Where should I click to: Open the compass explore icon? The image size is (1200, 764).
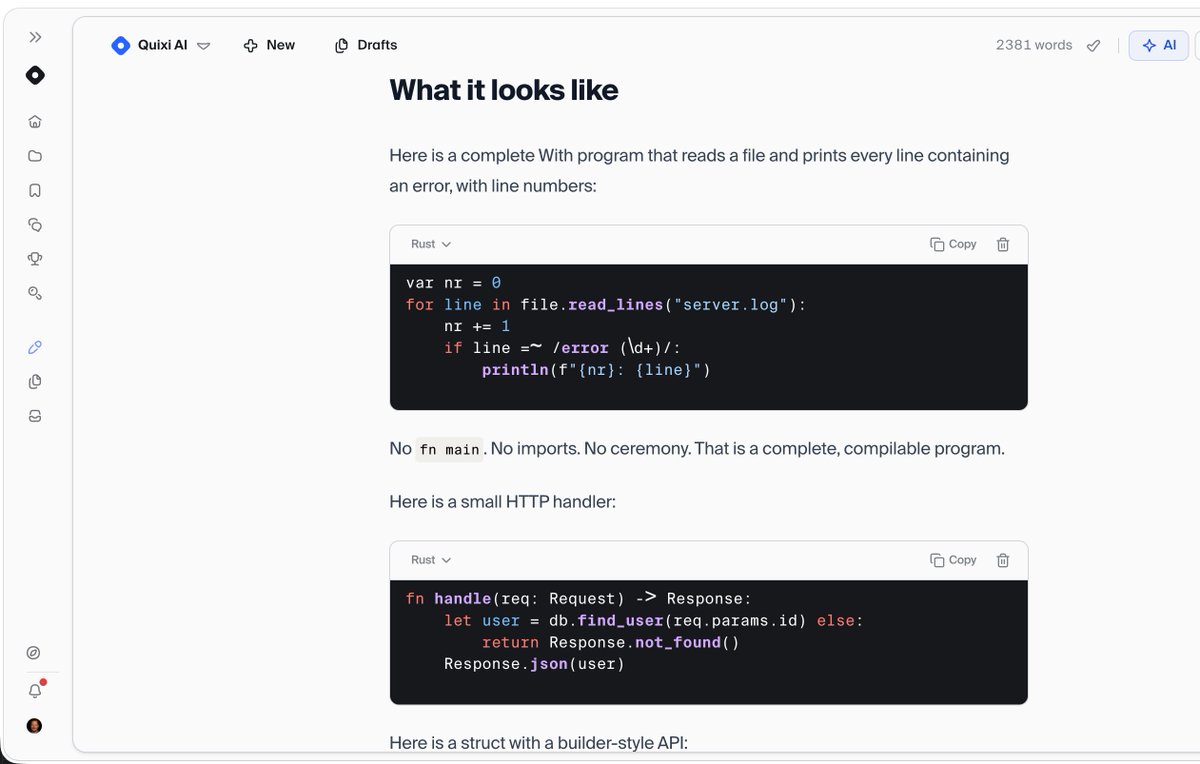(34, 653)
